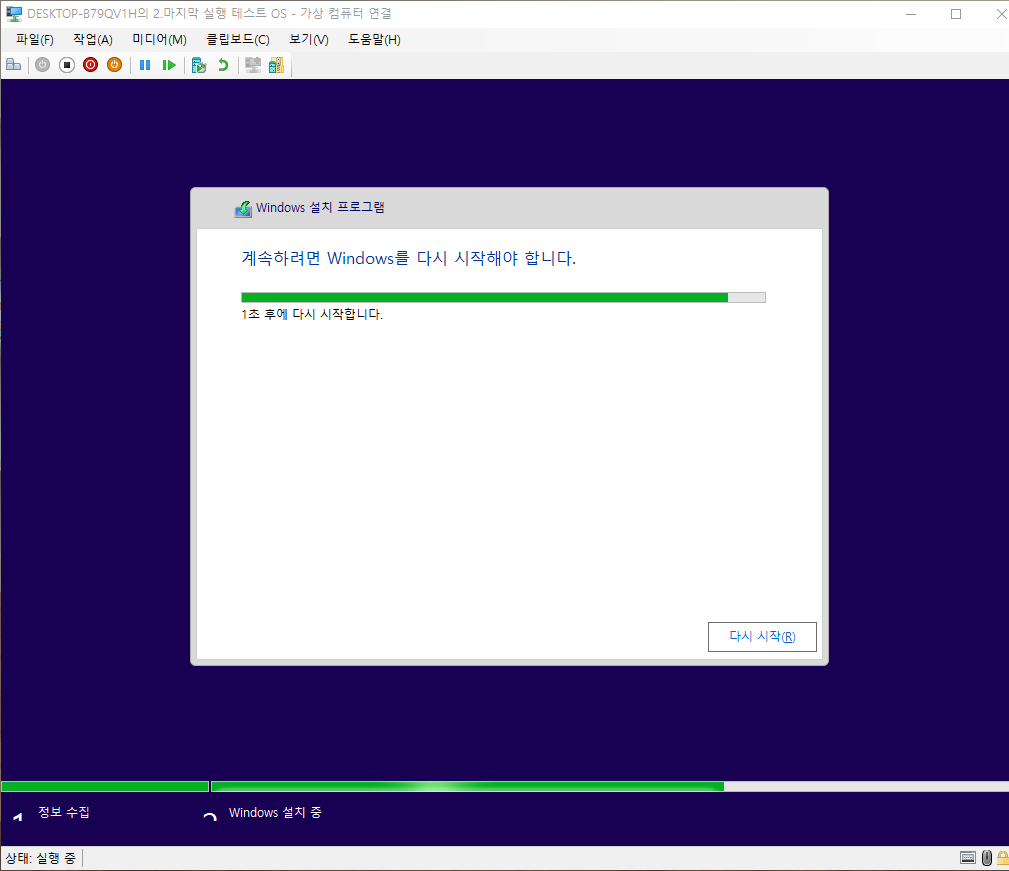Screen dimensions: 1009x871
Task: Click the completed 정보 수집 progress segment
Action: (105, 786)
